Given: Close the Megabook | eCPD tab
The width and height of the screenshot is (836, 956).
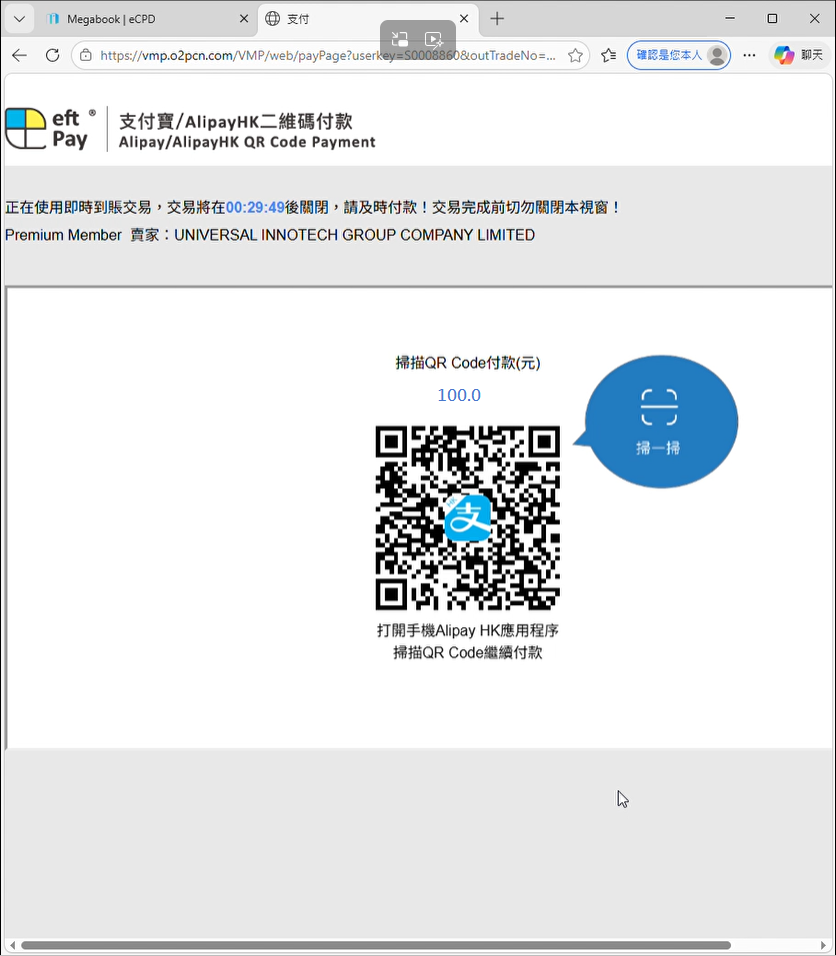Looking at the screenshot, I should pos(244,19).
